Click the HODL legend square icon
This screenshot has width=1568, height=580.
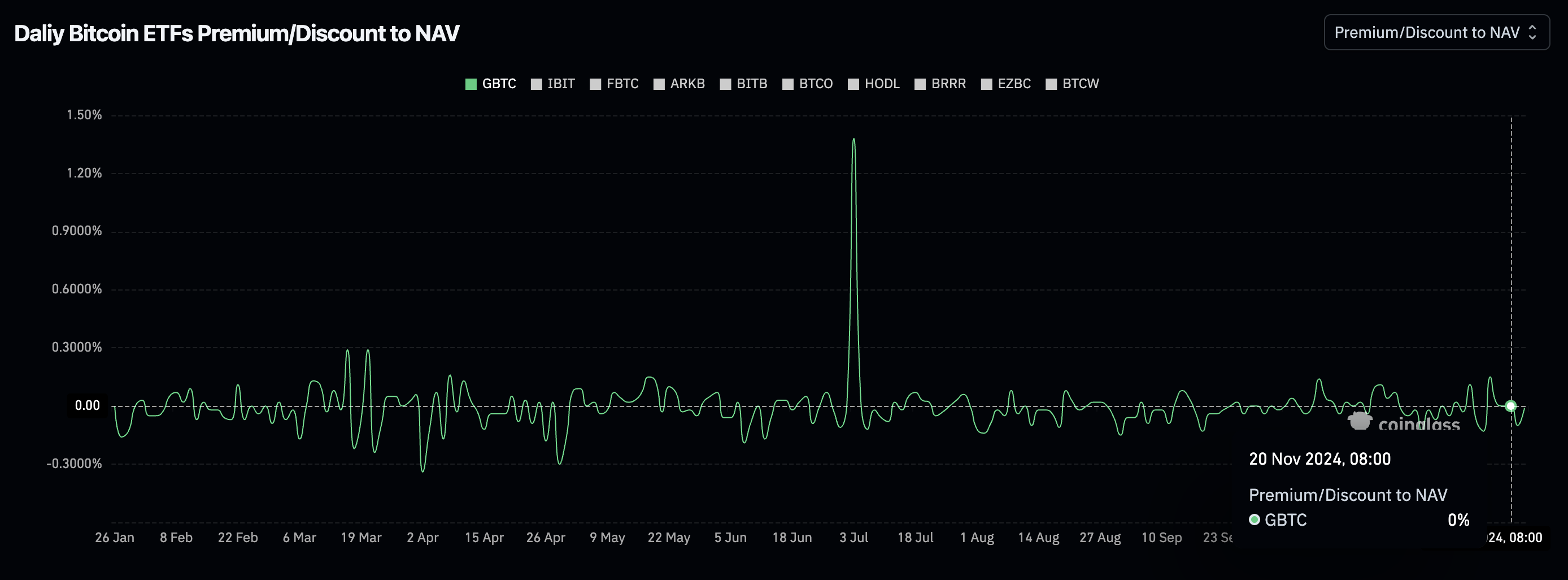[853, 84]
